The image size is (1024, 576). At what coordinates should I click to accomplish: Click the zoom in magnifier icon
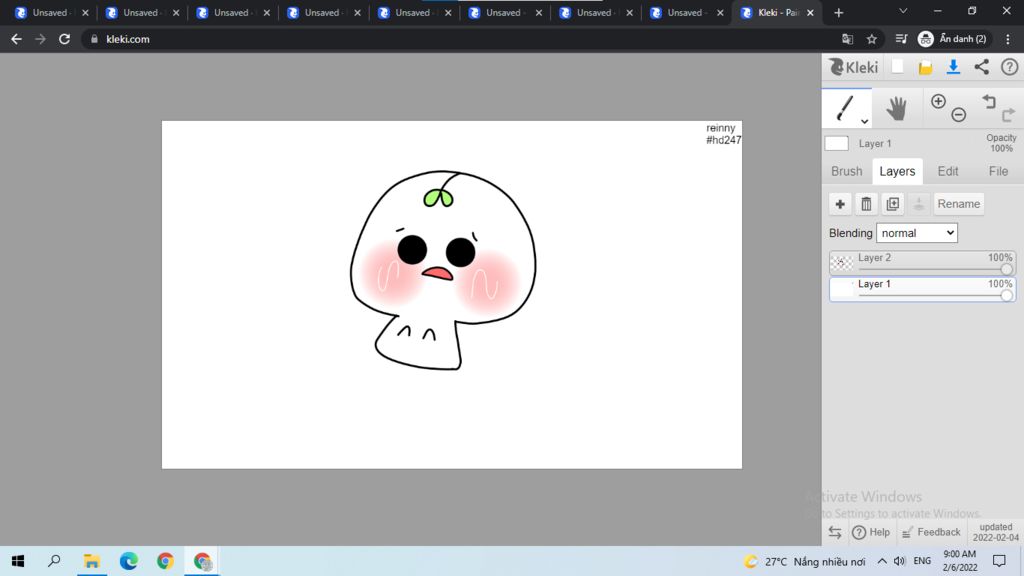[x=938, y=101]
